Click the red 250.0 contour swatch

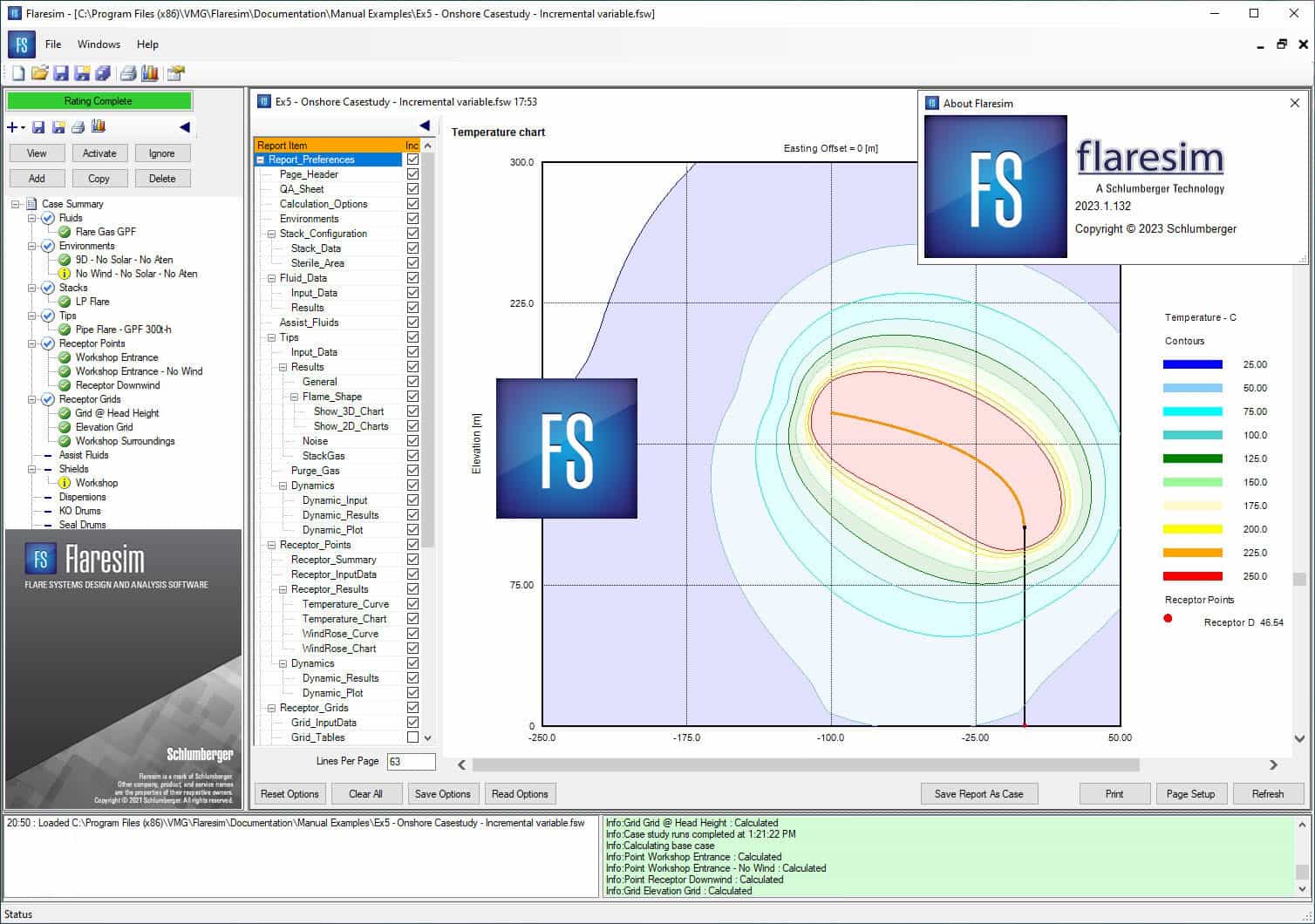(1192, 576)
